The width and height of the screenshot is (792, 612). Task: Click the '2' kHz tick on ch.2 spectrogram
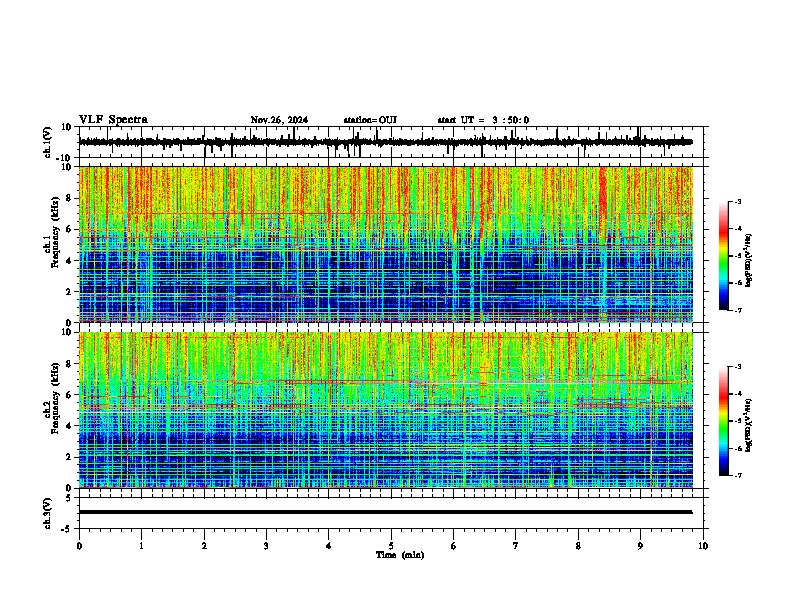(x=69, y=457)
